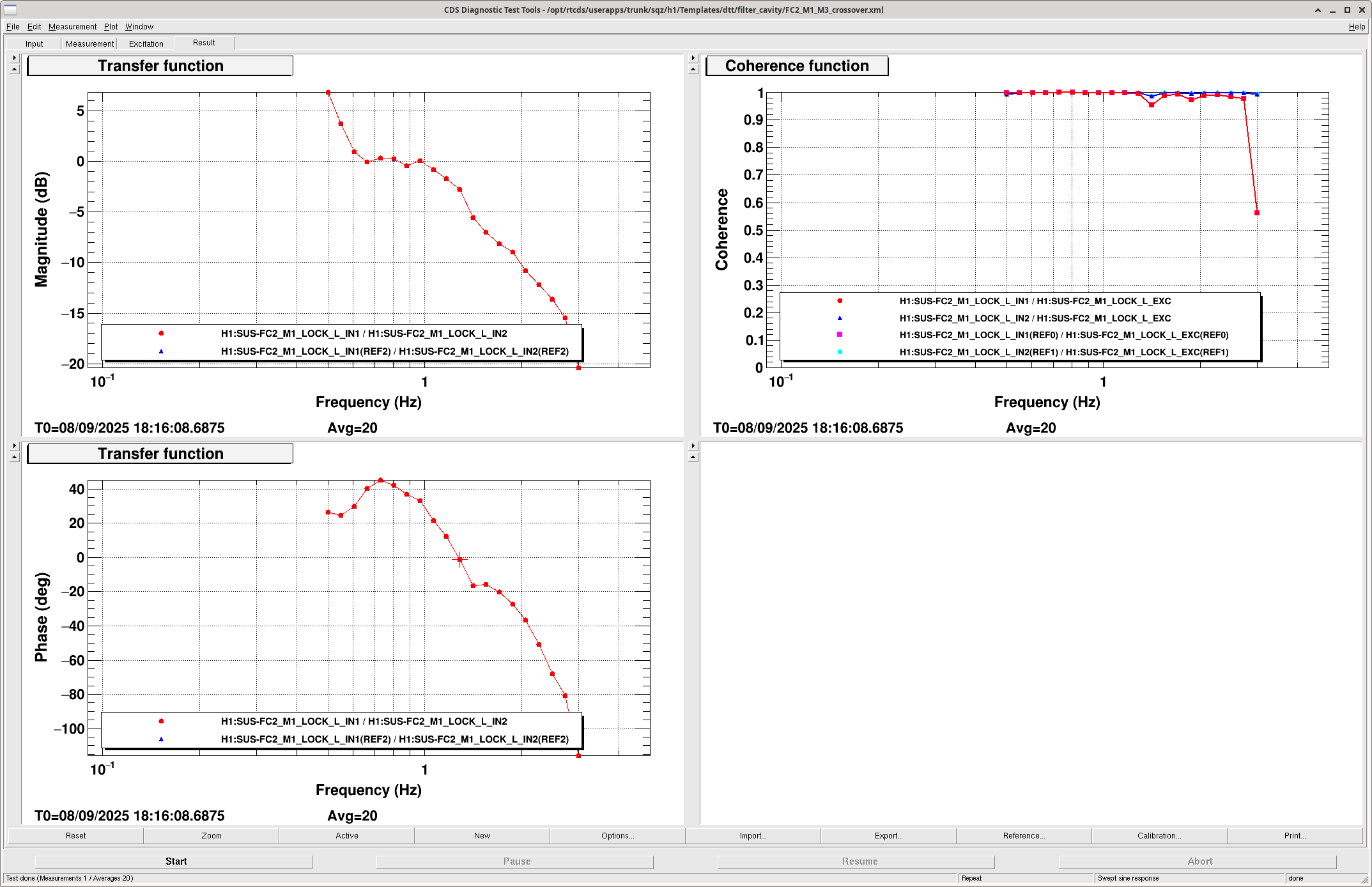The width and height of the screenshot is (1372, 887).
Task: Click the red marker in coherence legend
Action: pos(840,301)
